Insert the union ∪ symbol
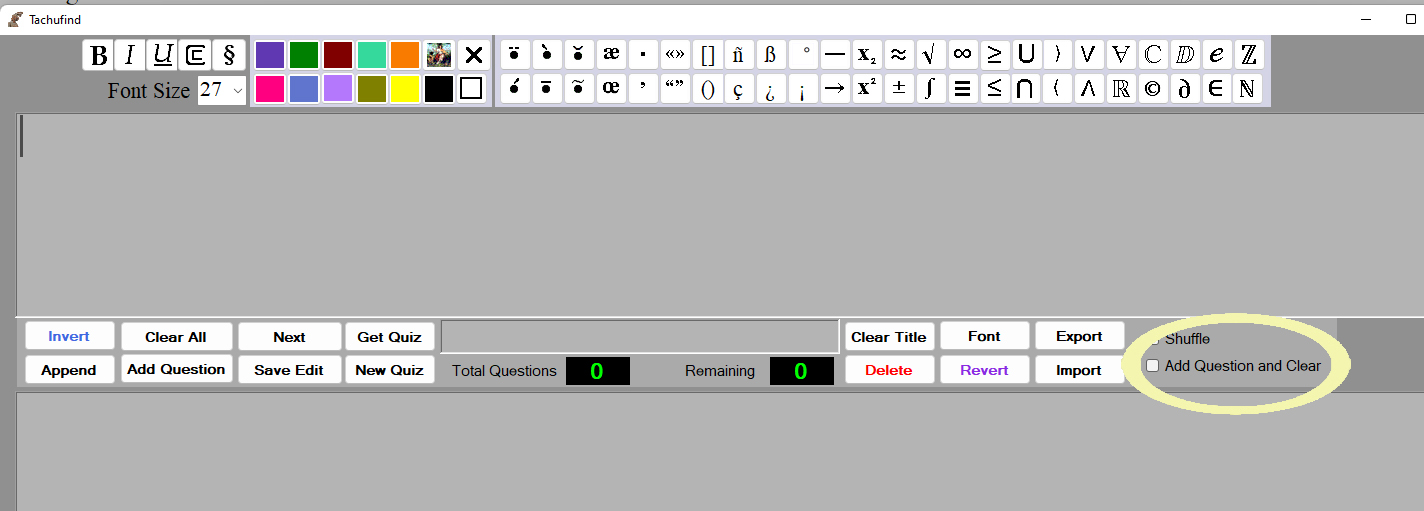Screen dimensions: 1424x511 [1025, 54]
